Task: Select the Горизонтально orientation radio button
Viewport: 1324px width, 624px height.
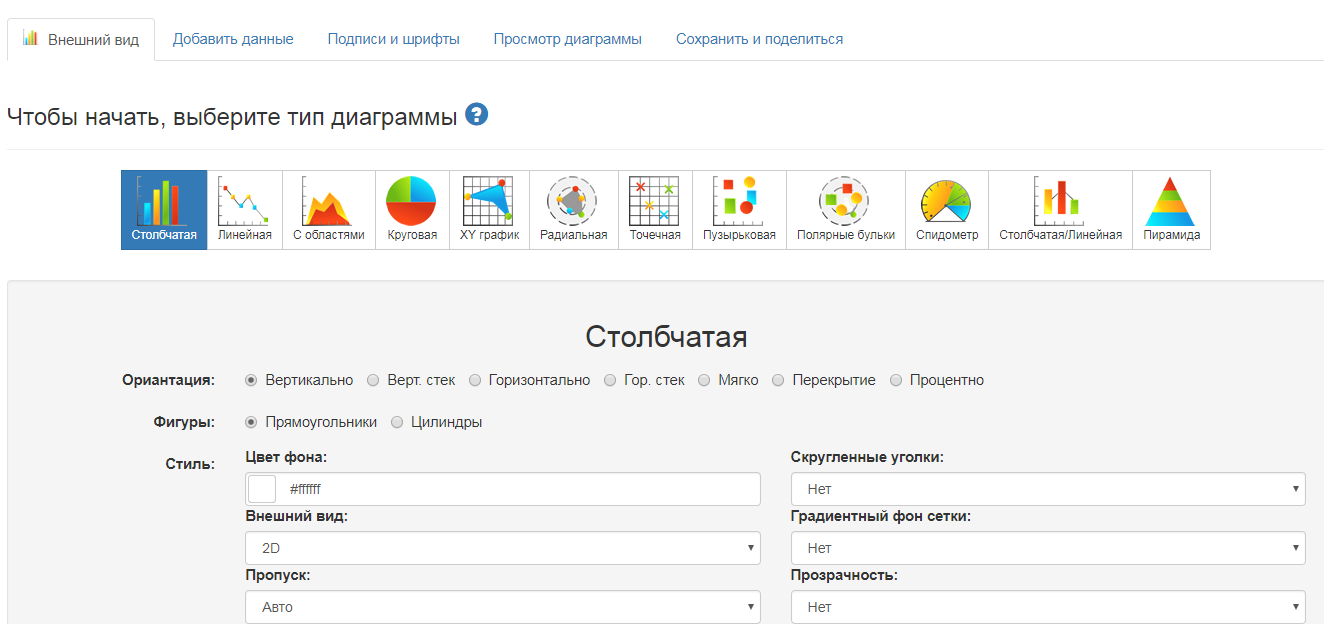Action: tap(477, 380)
